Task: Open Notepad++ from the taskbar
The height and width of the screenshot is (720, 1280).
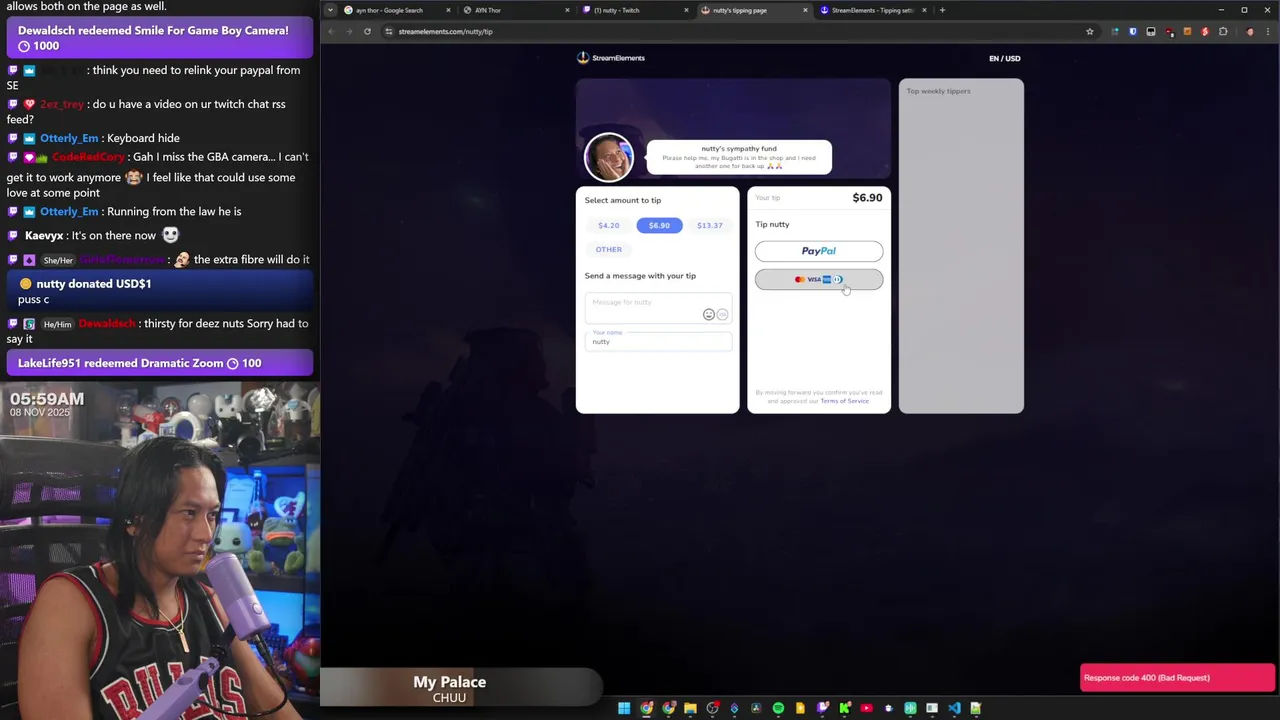Action: point(976,708)
